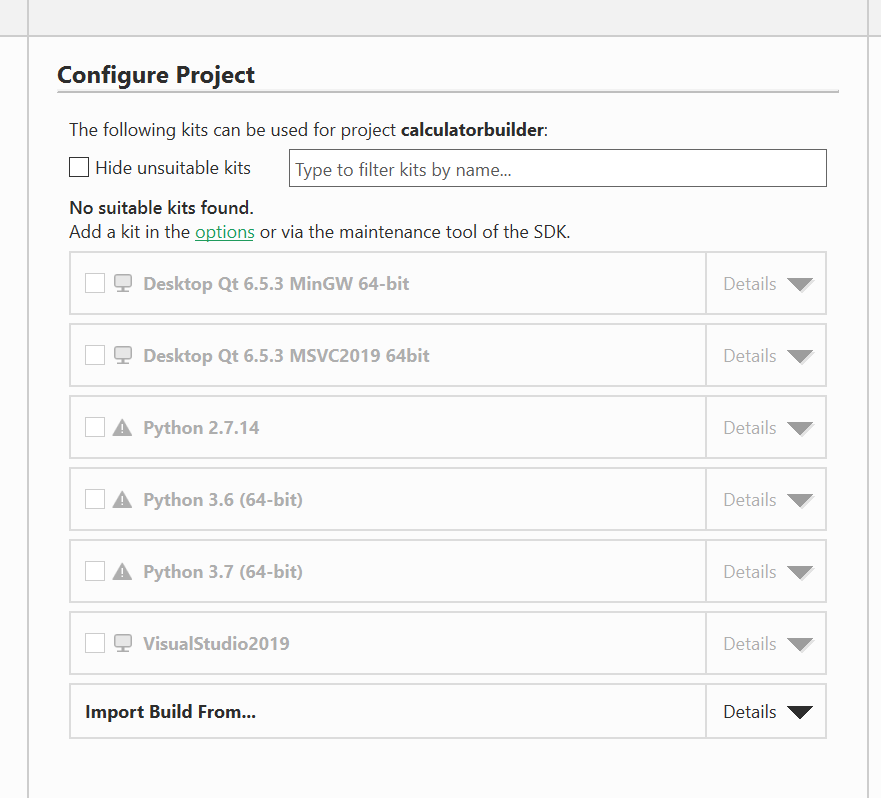Toggle the Hide unsuitable kits checkbox
Screen dimensions: 881x798
(x=79, y=167)
